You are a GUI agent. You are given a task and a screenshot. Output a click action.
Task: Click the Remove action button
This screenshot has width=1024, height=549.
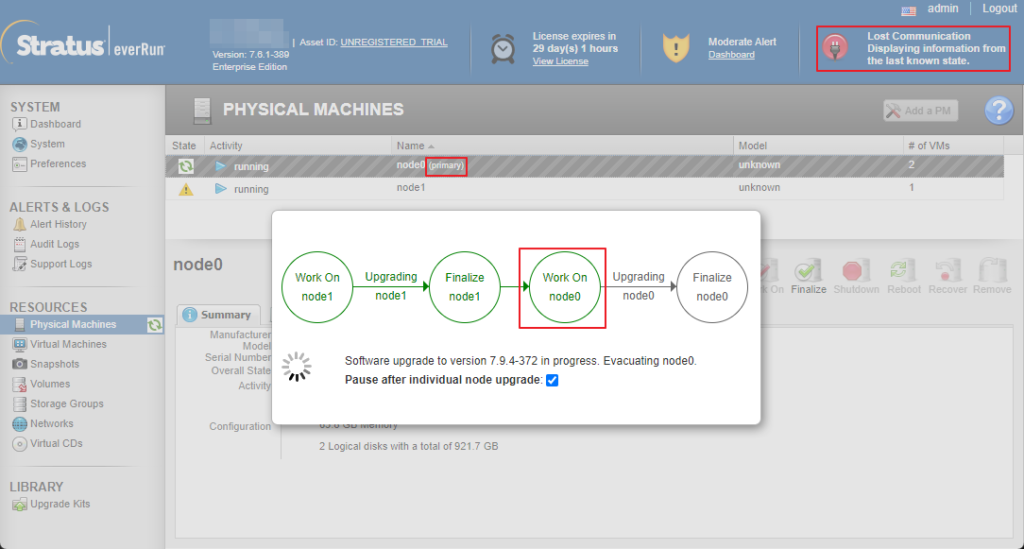click(x=992, y=275)
